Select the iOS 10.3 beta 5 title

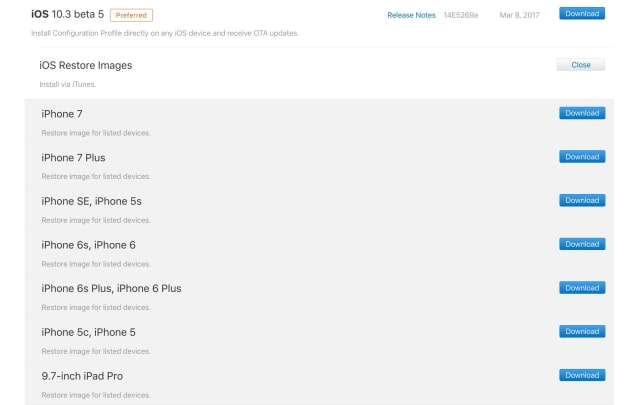point(67,14)
